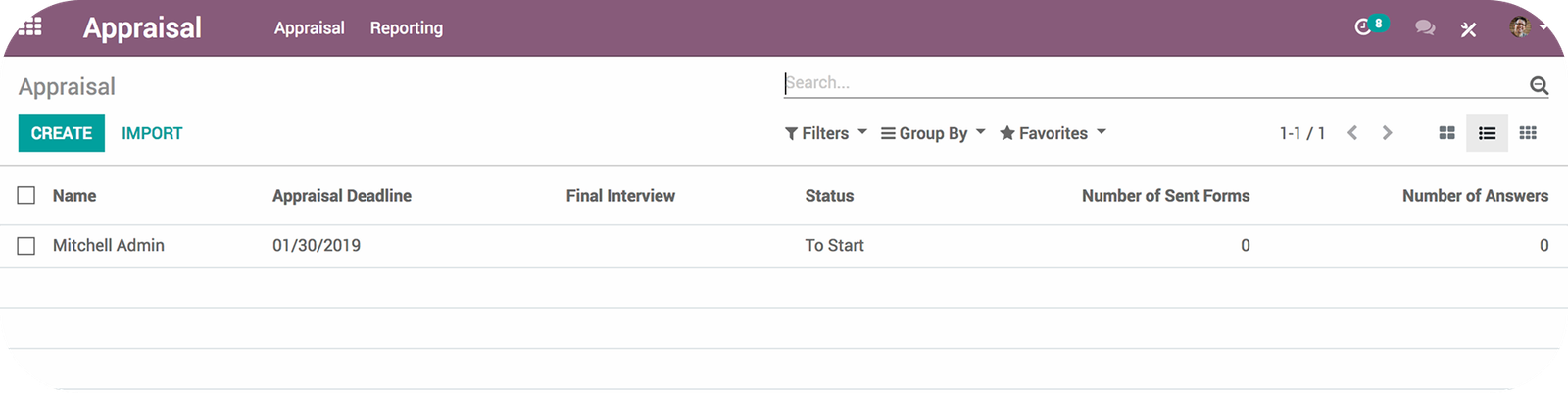
Task: Open the apps grid menu icon
Action: coord(29,27)
